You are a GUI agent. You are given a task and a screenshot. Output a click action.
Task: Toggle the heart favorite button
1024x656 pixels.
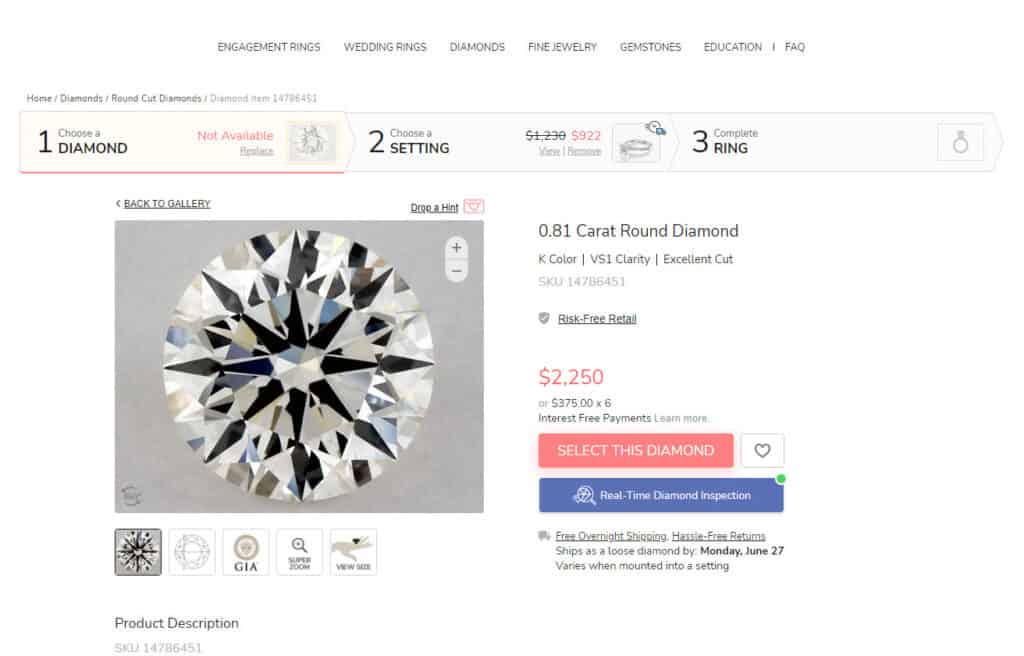762,450
